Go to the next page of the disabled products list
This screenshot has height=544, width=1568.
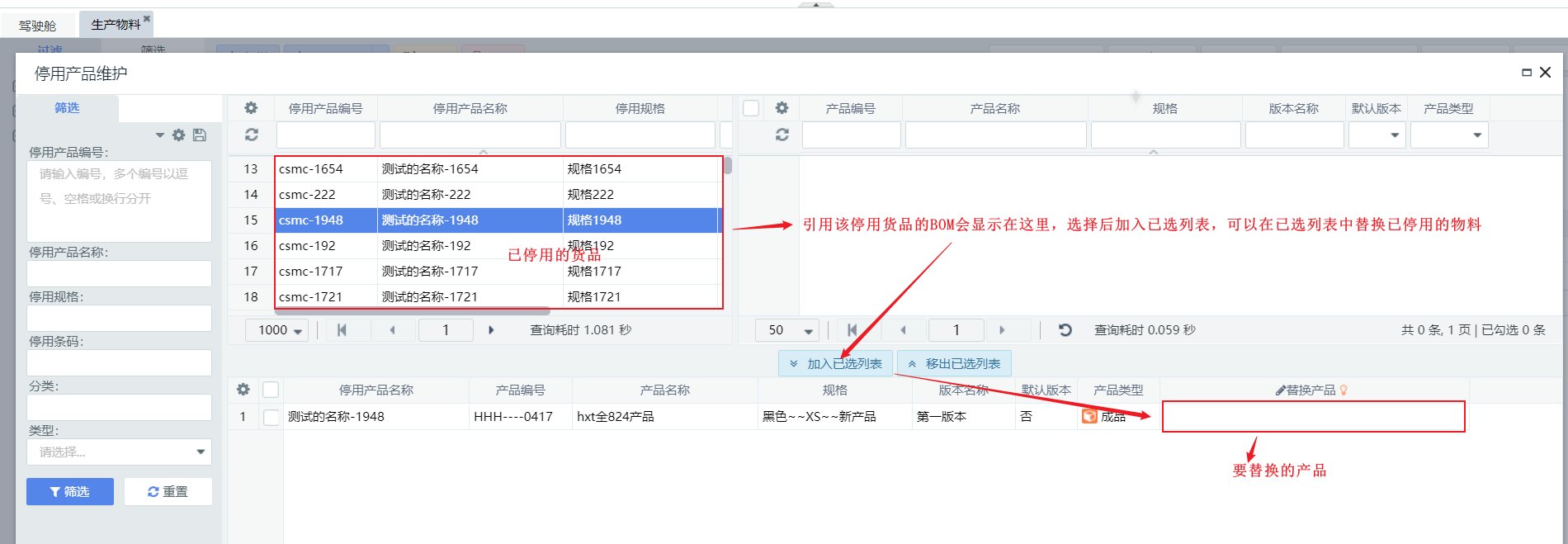pyautogui.click(x=491, y=330)
